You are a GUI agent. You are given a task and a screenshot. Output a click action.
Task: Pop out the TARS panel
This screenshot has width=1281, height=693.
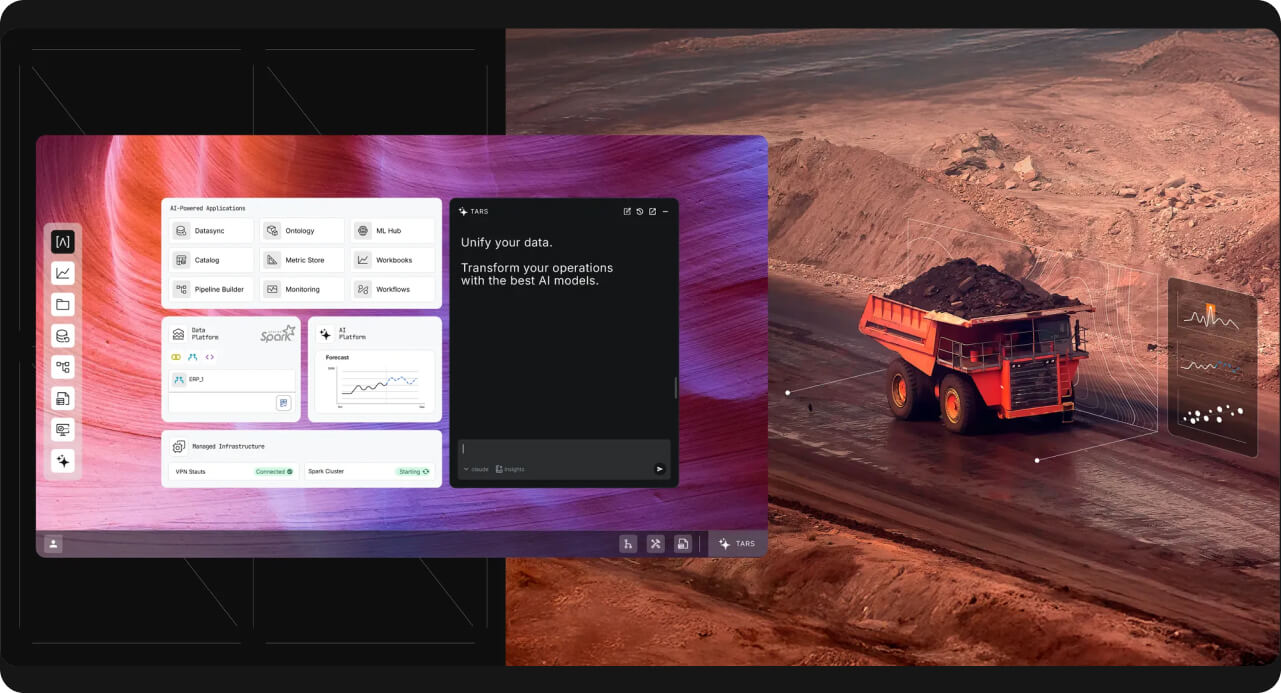tap(652, 212)
